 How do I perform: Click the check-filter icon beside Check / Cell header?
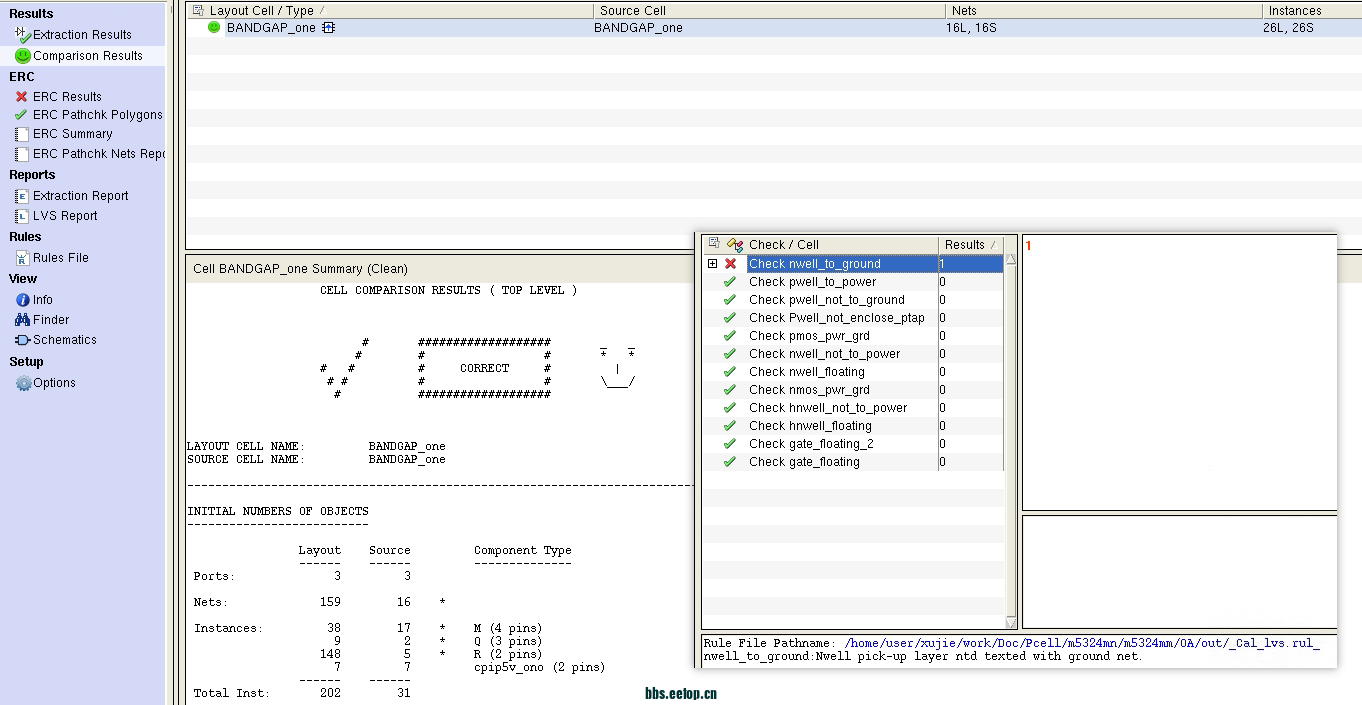735,244
